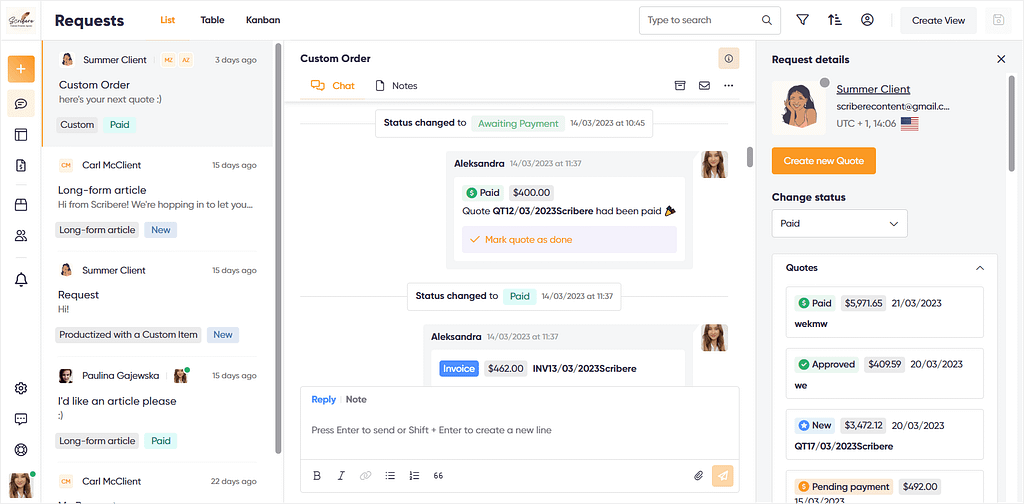Apply italic formatting in reply editor
Viewport: 1024px width, 504px height.
[341, 476]
